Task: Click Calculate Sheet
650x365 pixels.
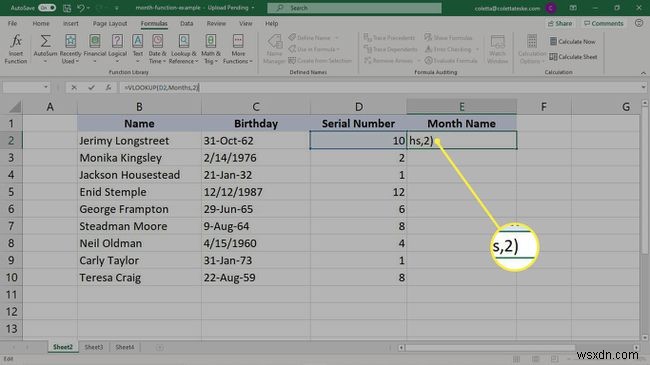Action: [x=573, y=57]
